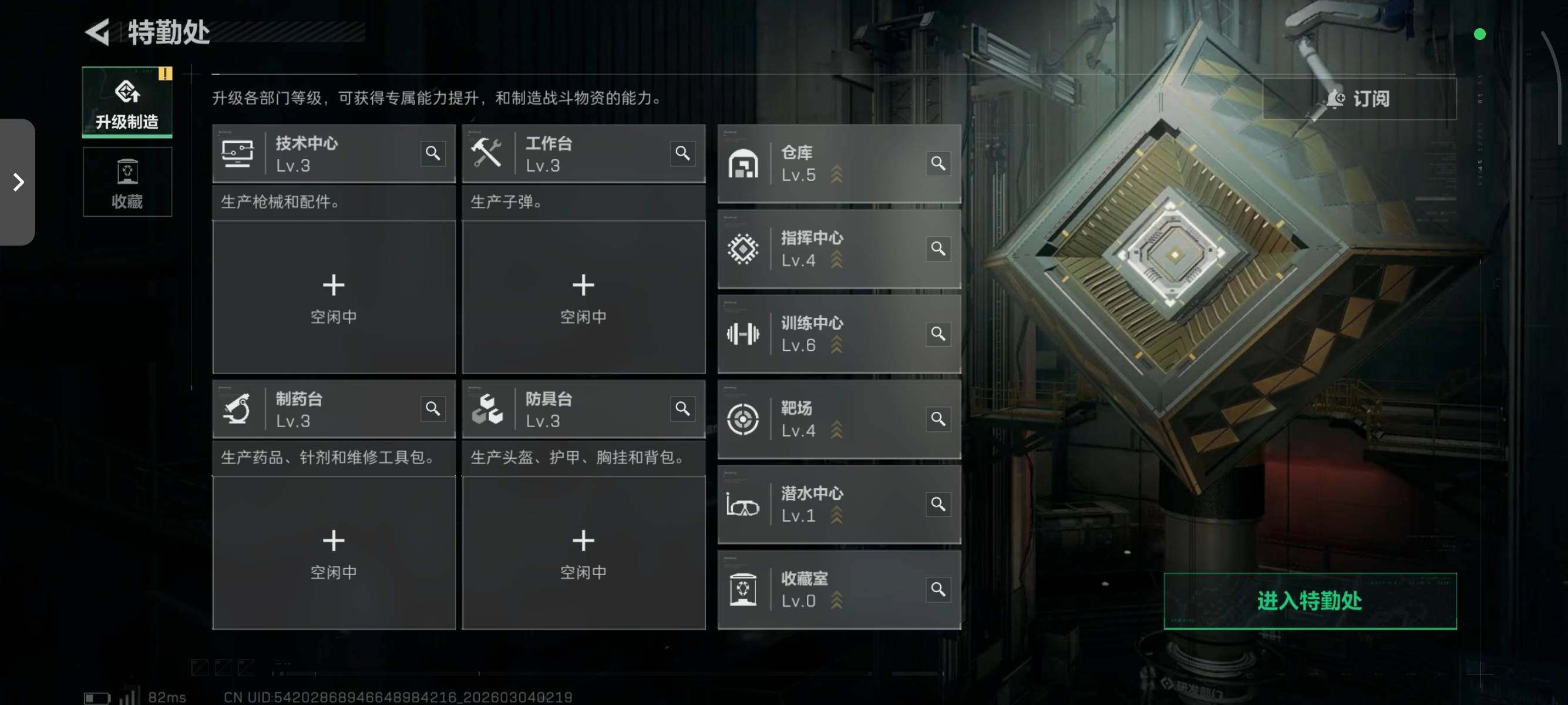Click upgrade arrows on 仓库 Lv.5
The width and height of the screenshot is (1568, 705).
coord(837,174)
